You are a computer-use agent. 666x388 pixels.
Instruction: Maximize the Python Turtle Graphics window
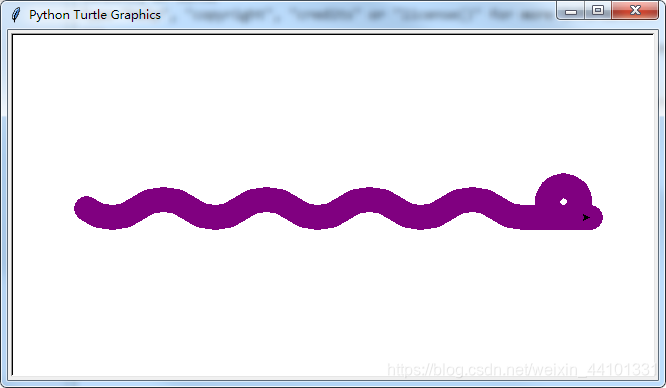click(598, 10)
